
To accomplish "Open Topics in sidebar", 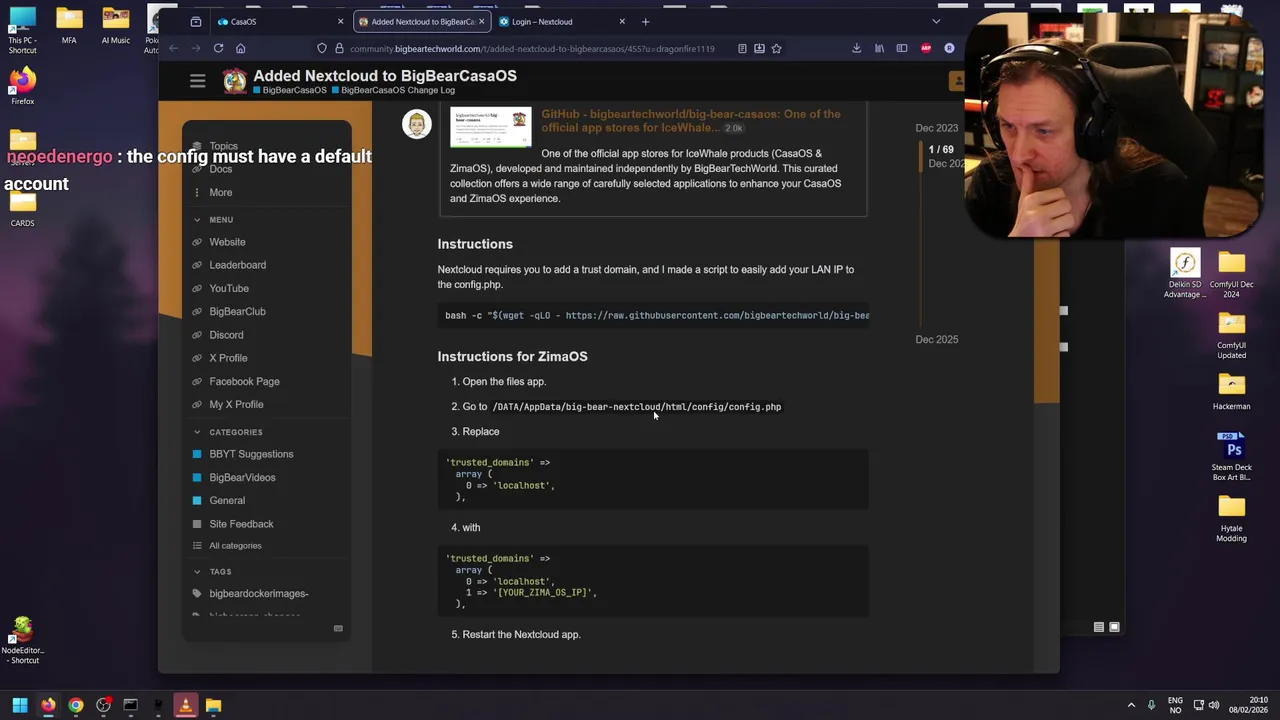I will 223,146.
